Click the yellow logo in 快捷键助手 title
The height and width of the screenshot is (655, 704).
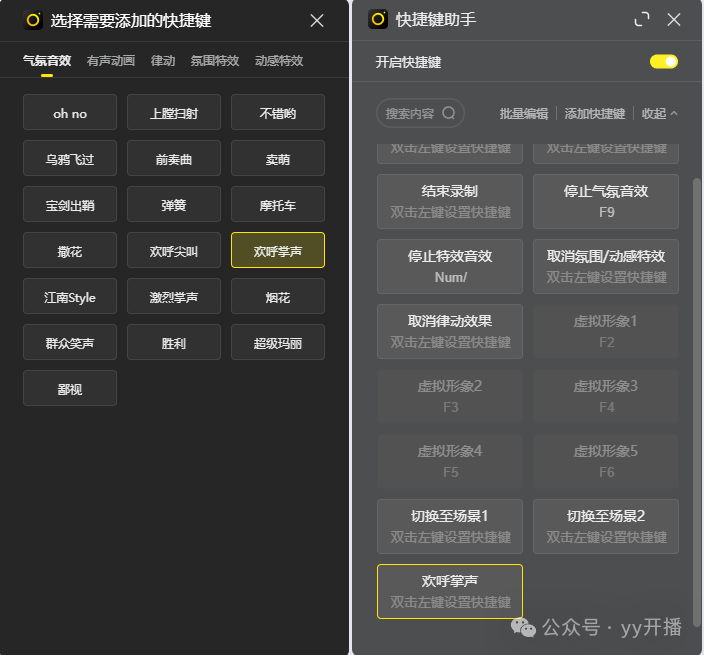(x=378, y=19)
